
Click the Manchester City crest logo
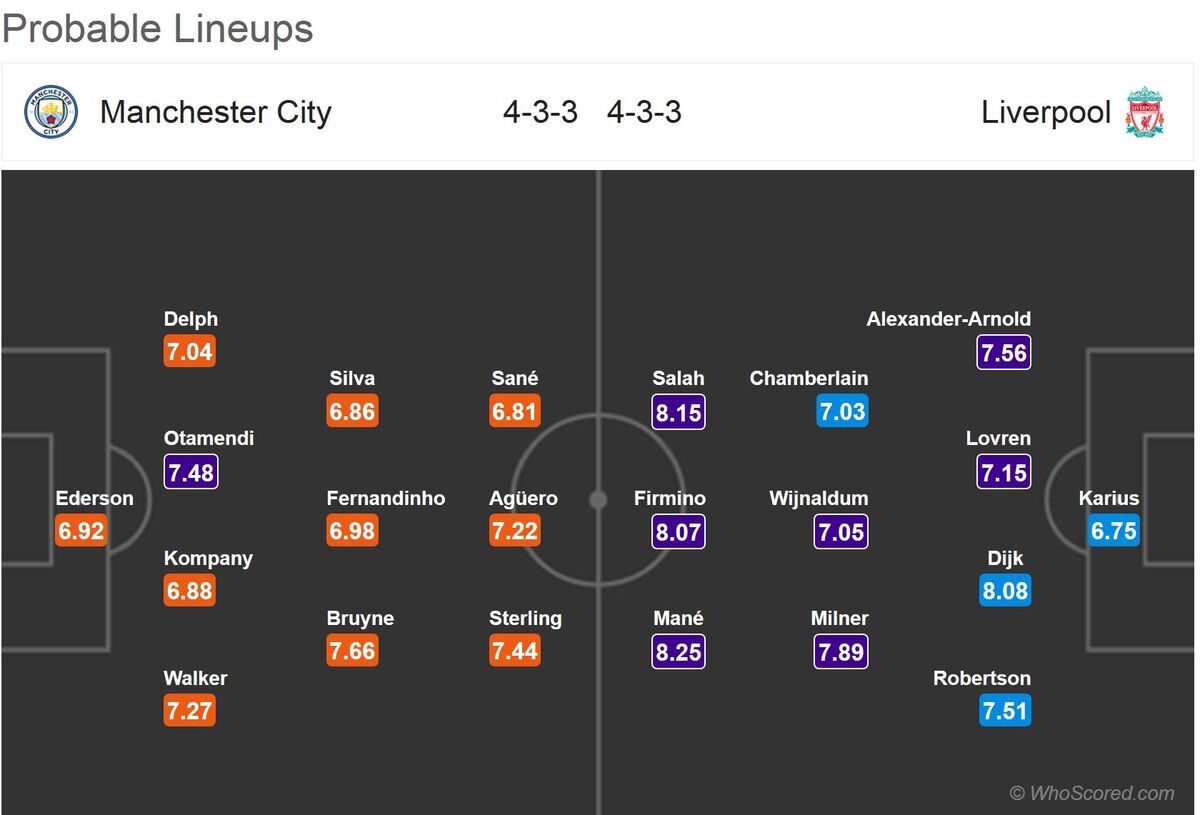click(x=51, y=112)
